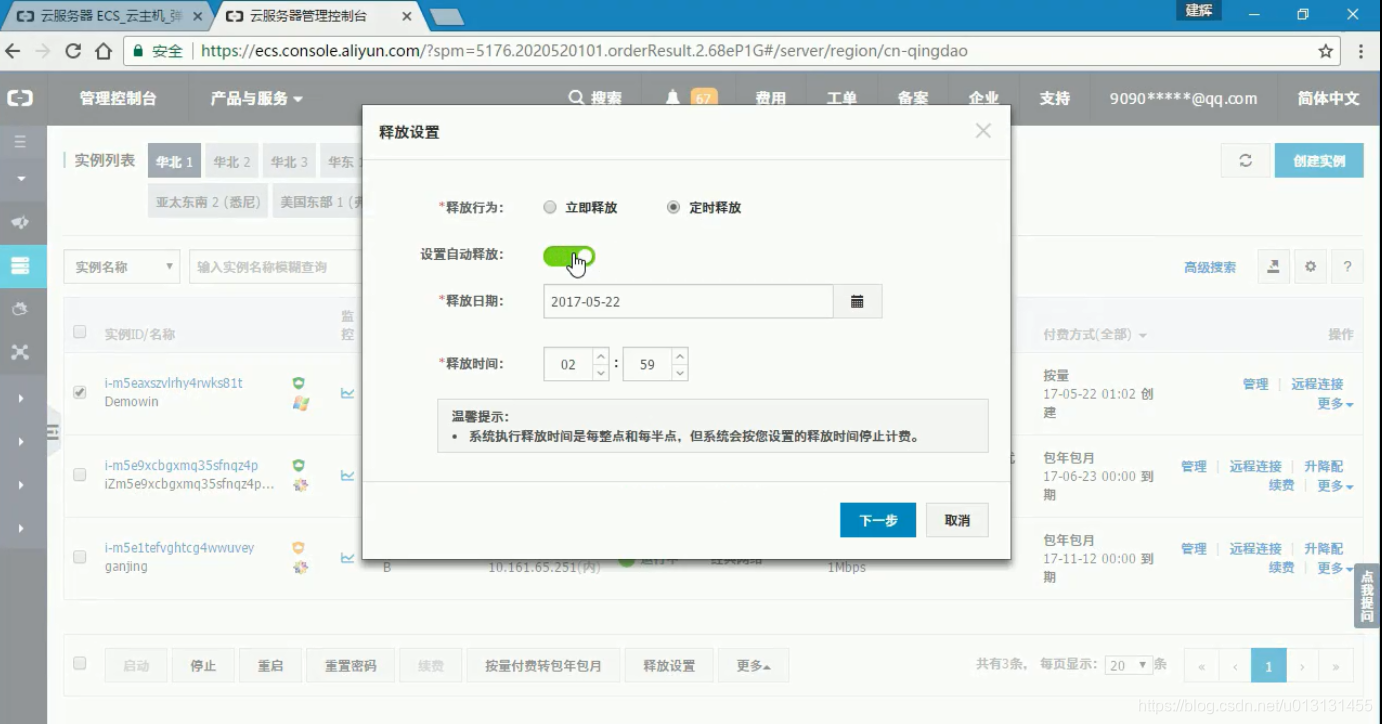
Task: Expand the first collapsed sidebar arrow
Action: click(21, 398)
